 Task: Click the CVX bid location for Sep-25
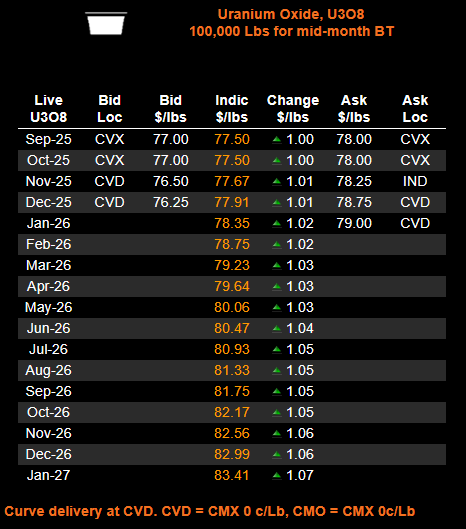tap(109, 139)
